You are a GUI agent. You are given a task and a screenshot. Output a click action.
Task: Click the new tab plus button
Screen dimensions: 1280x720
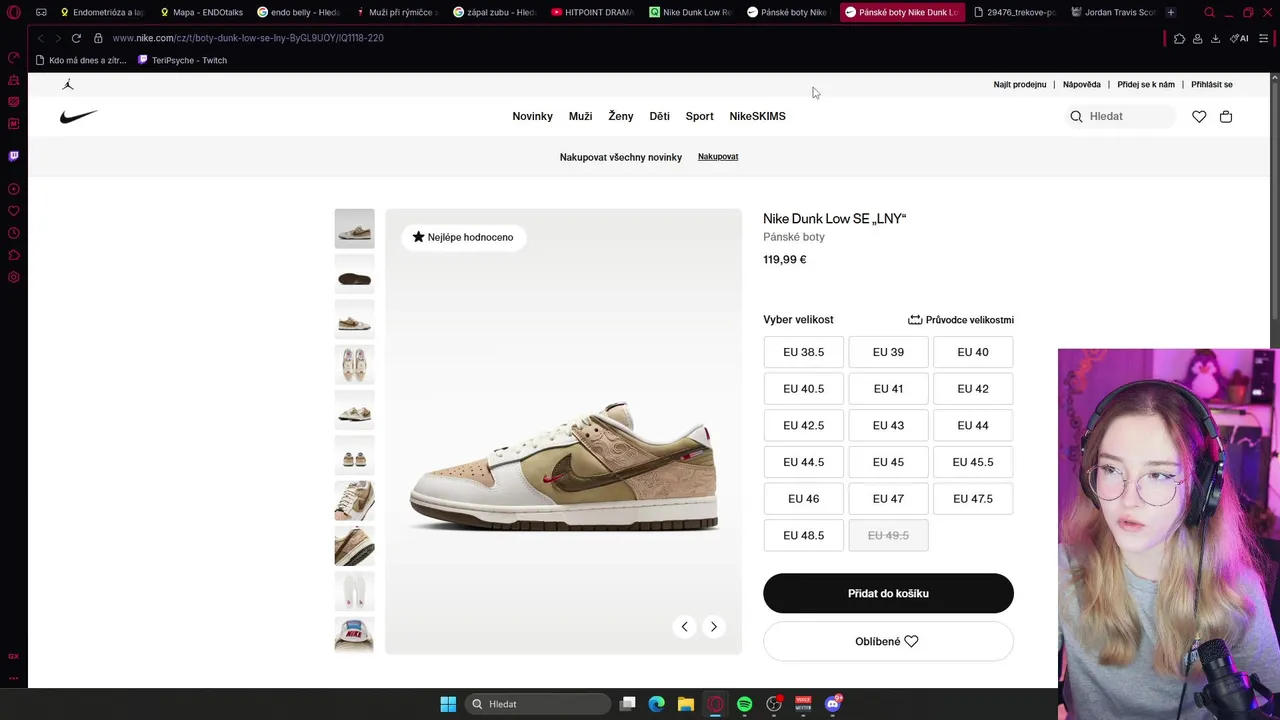(x=1170, y=12)
